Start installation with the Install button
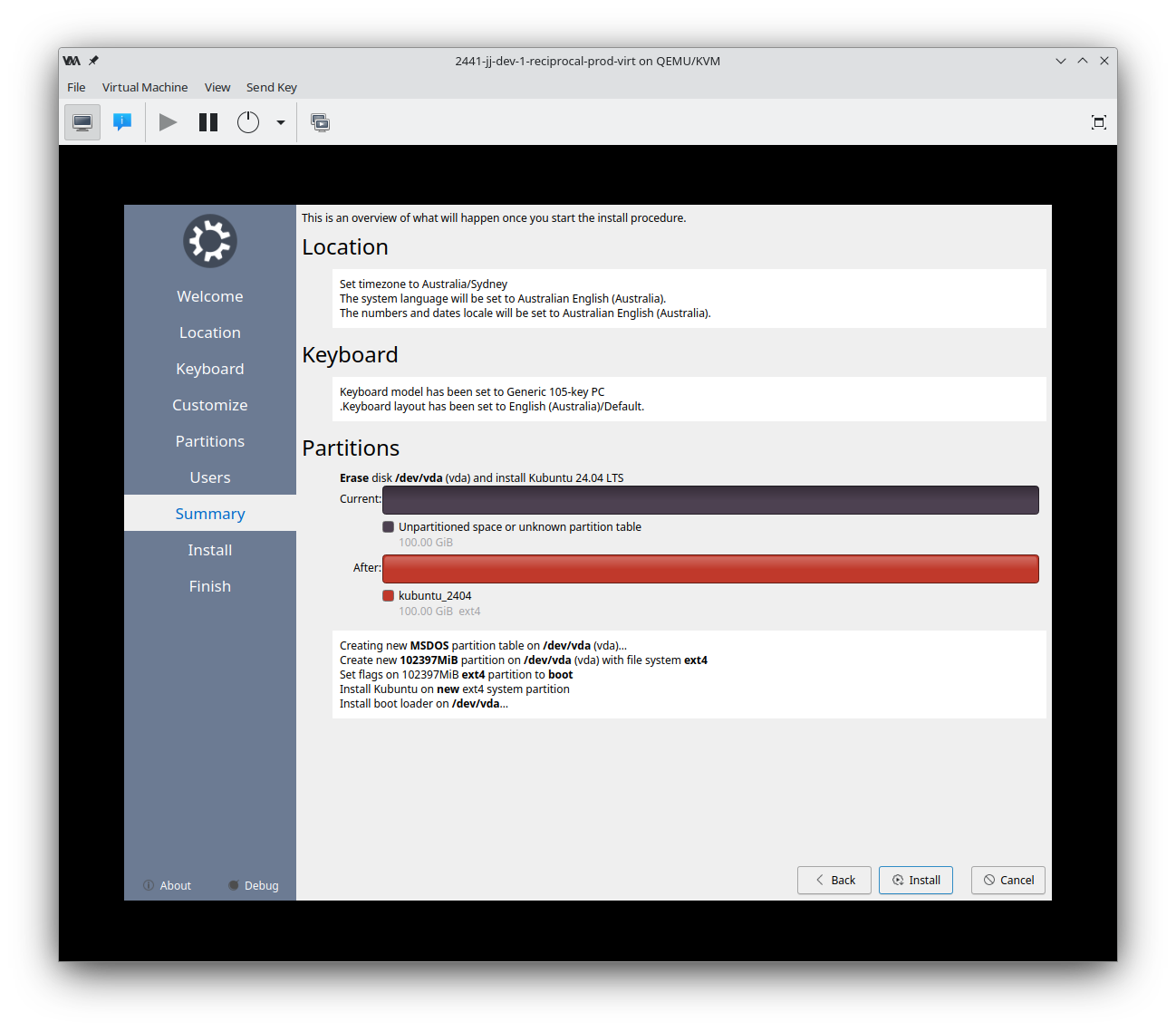Viewport: 1176px width, 1031px height. pyautogui.click(x=916, y=880)
